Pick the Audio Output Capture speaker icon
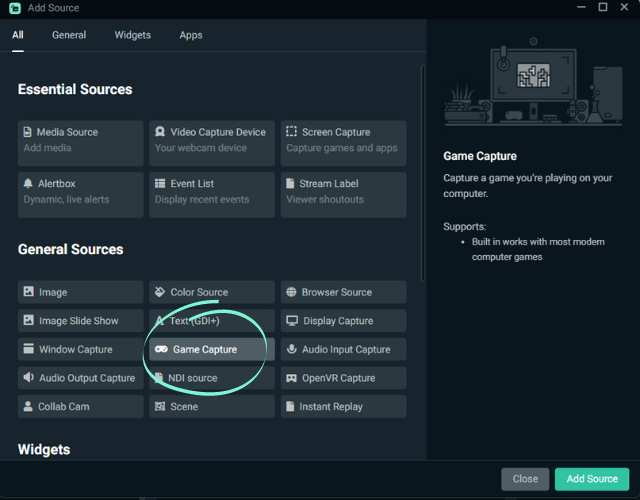 click(28, 377)
